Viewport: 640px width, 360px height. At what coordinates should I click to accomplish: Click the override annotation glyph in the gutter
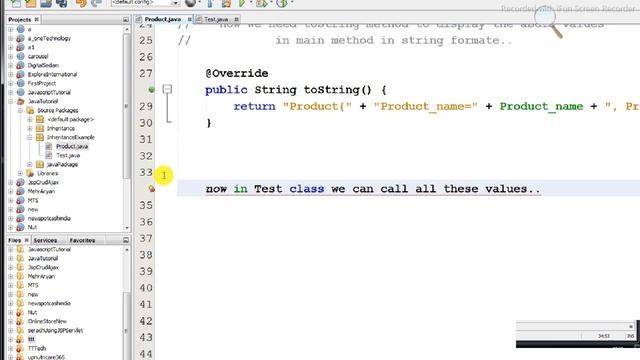[151, 89]
